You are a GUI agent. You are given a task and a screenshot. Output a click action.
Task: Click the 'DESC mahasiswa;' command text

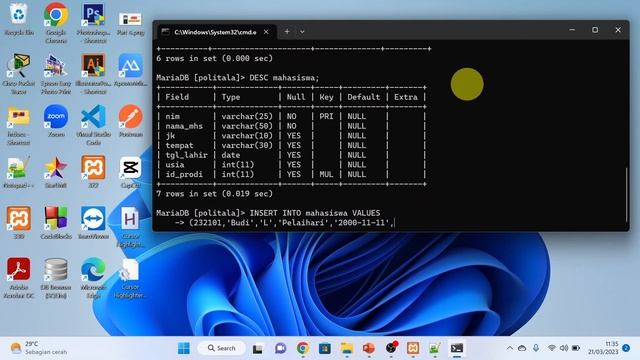coord(284,78)
